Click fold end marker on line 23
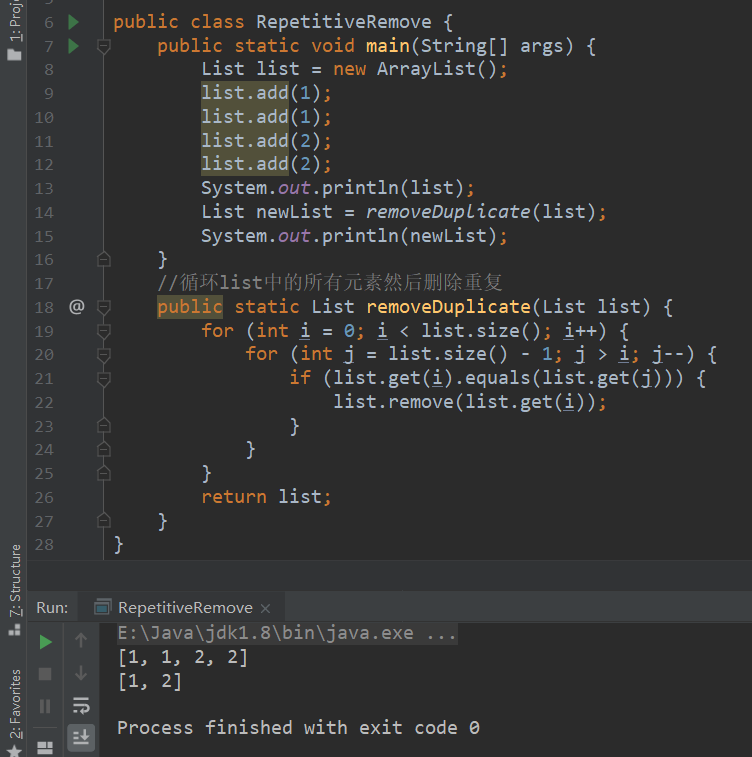 tap(103, 426)
